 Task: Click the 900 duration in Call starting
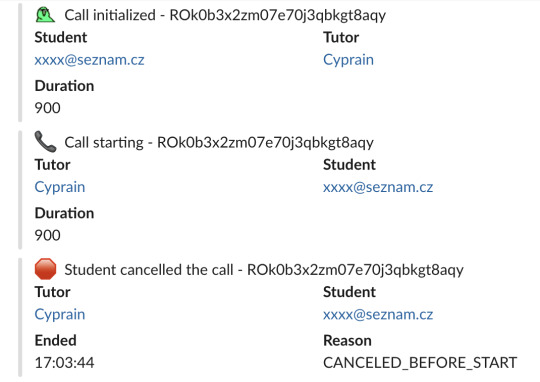[48, 235]
